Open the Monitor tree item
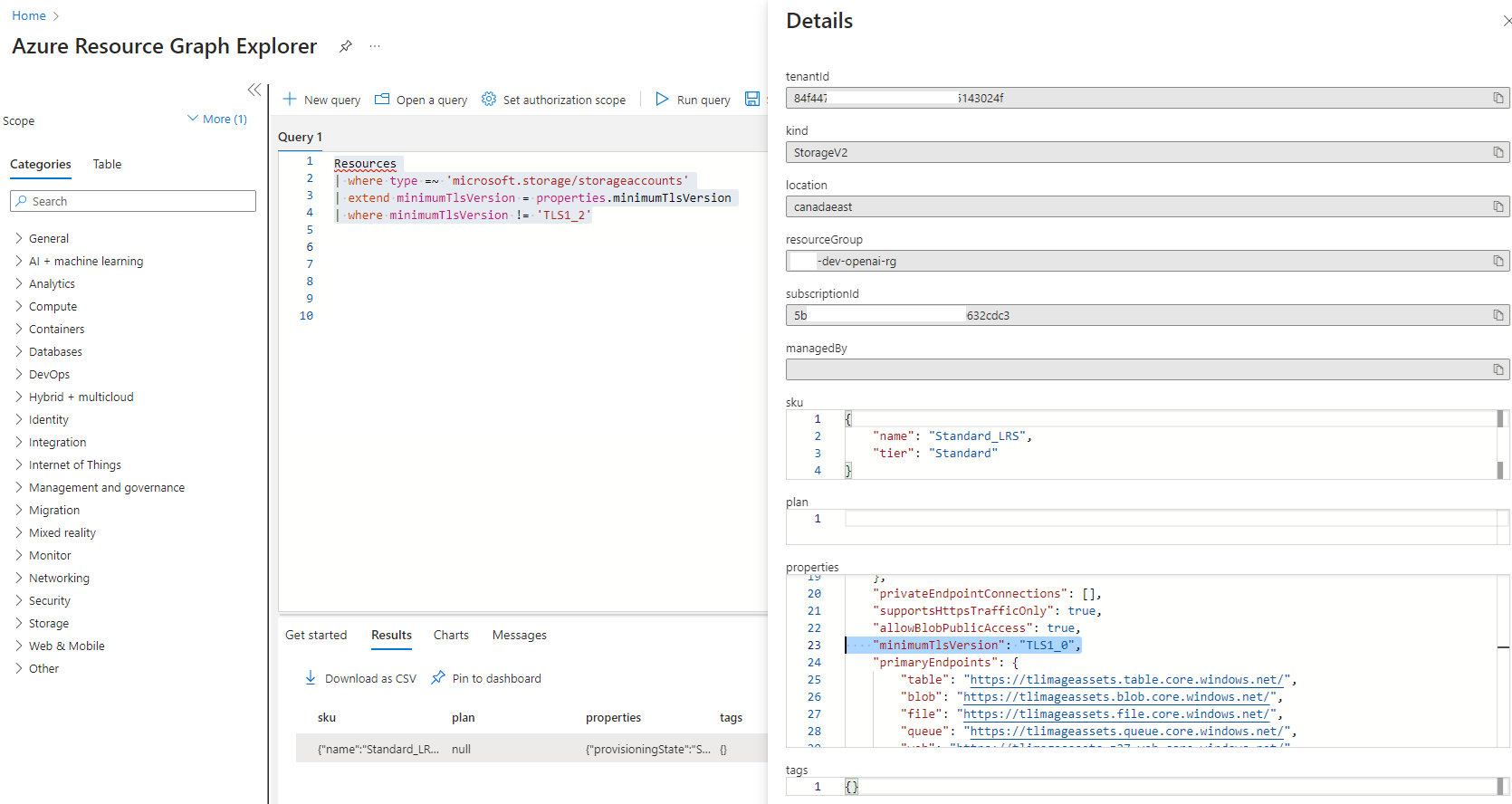 [x=50, y=555]
